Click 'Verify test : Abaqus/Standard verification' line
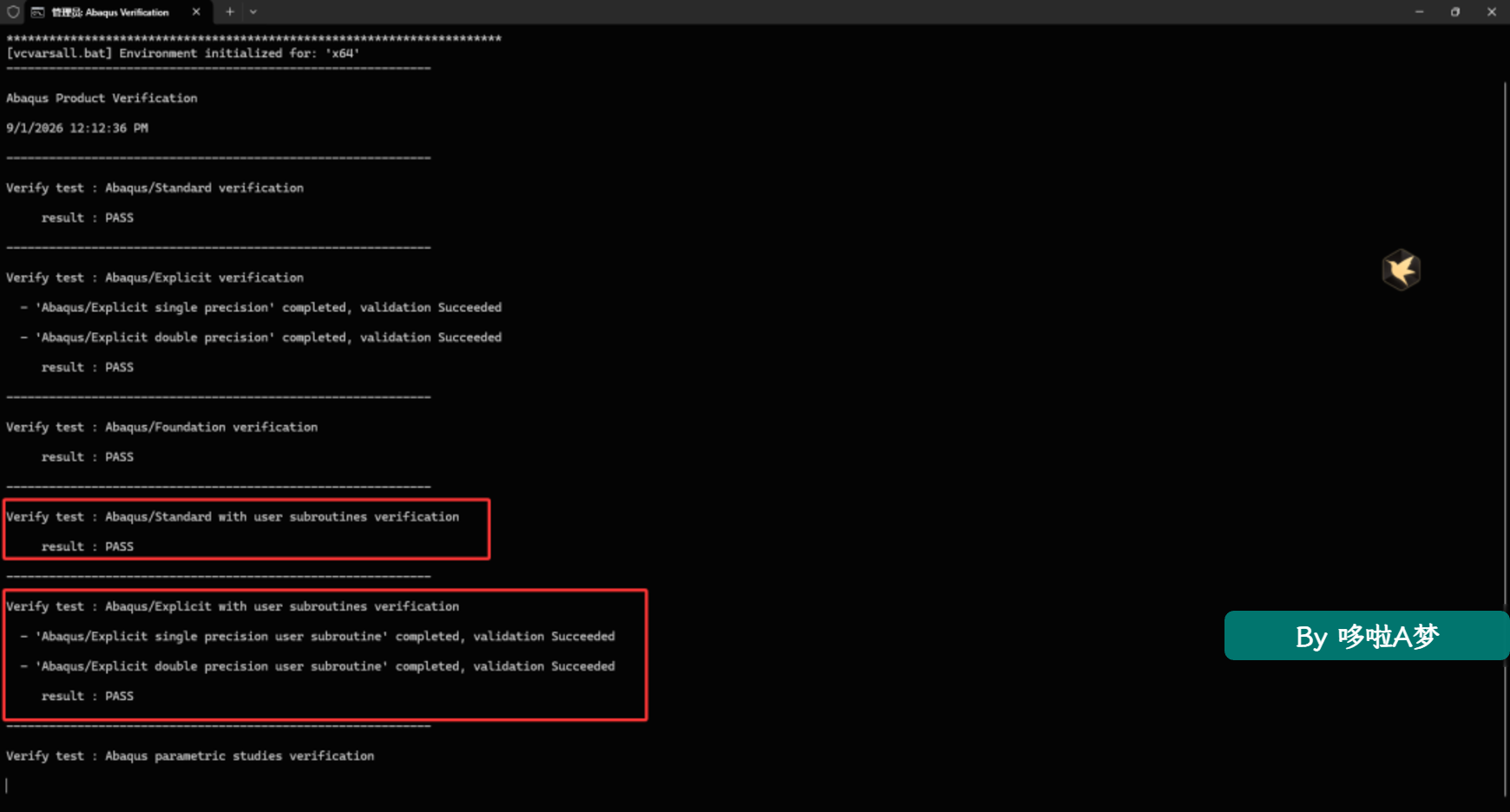The width and height of the screenshot is (1510, 812). pyautogui.click(x=155, y=187)
